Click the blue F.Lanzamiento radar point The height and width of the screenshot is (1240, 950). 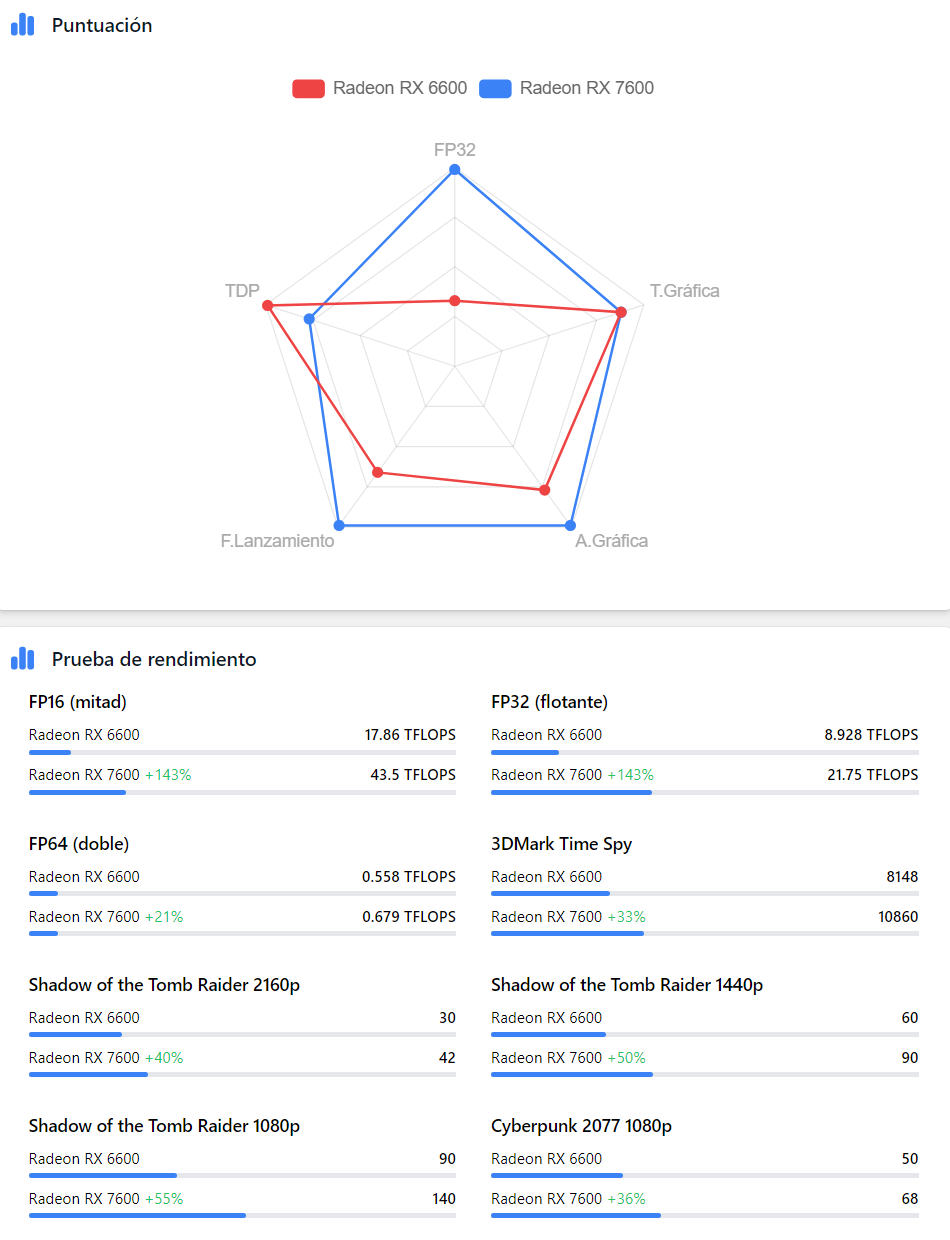pos(339,525)
